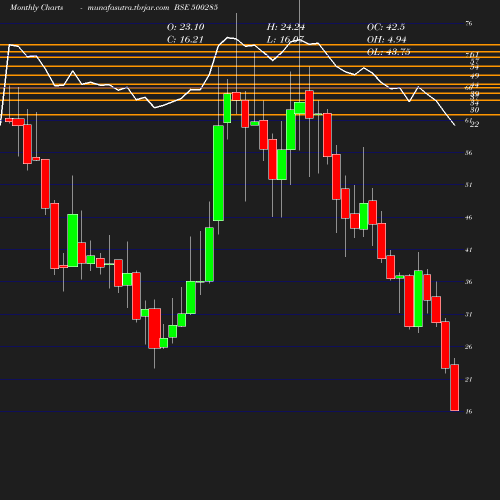The image size is (500, 500).
Task: Select the "OL: 43.75" reading
Action: (388, 52)
